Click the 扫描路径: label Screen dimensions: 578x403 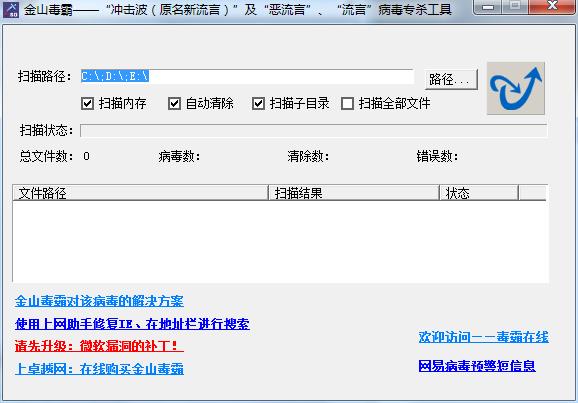click(x=45, y=77)
